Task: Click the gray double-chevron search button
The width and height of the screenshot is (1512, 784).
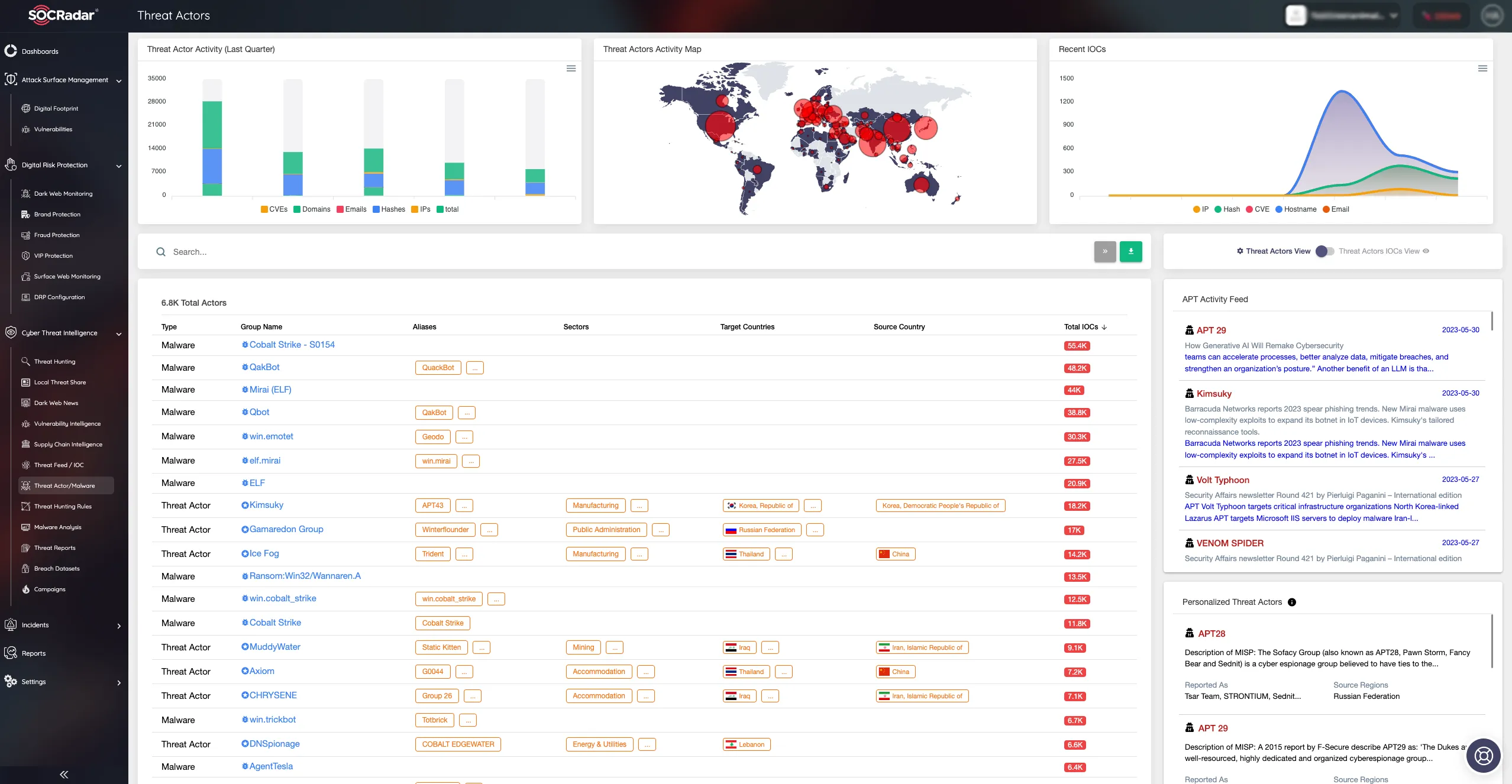Action: [x=1105, y=251]
